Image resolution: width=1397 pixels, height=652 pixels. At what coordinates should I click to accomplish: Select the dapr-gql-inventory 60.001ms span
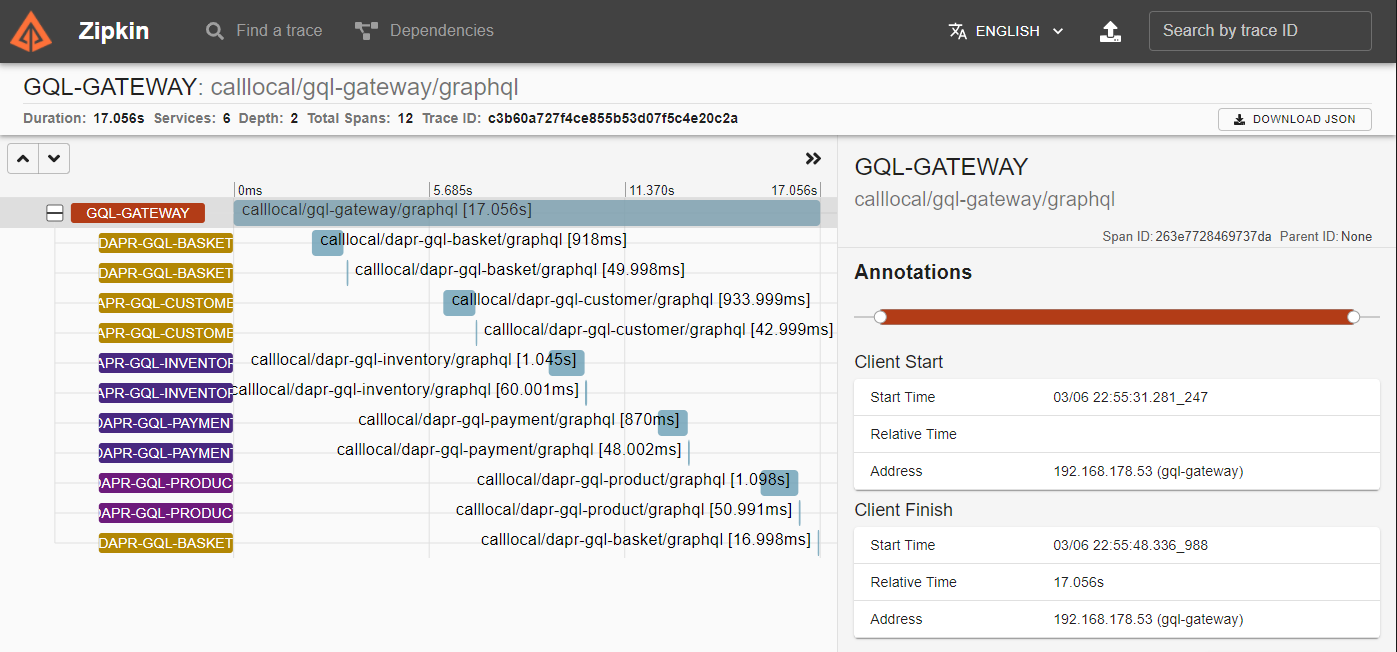click(x=587, y=393)
